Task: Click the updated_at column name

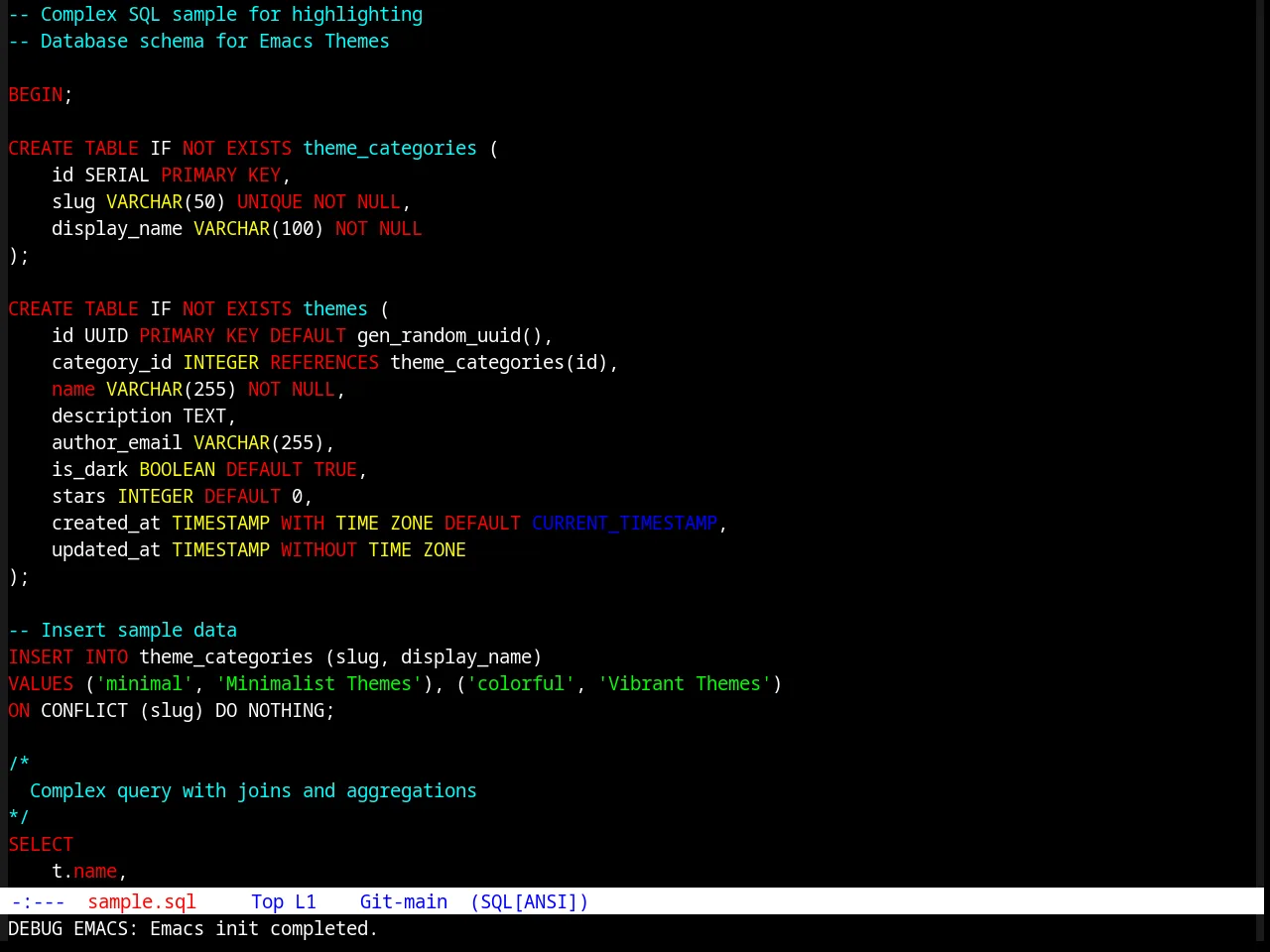Action: (x=106, y=549)
